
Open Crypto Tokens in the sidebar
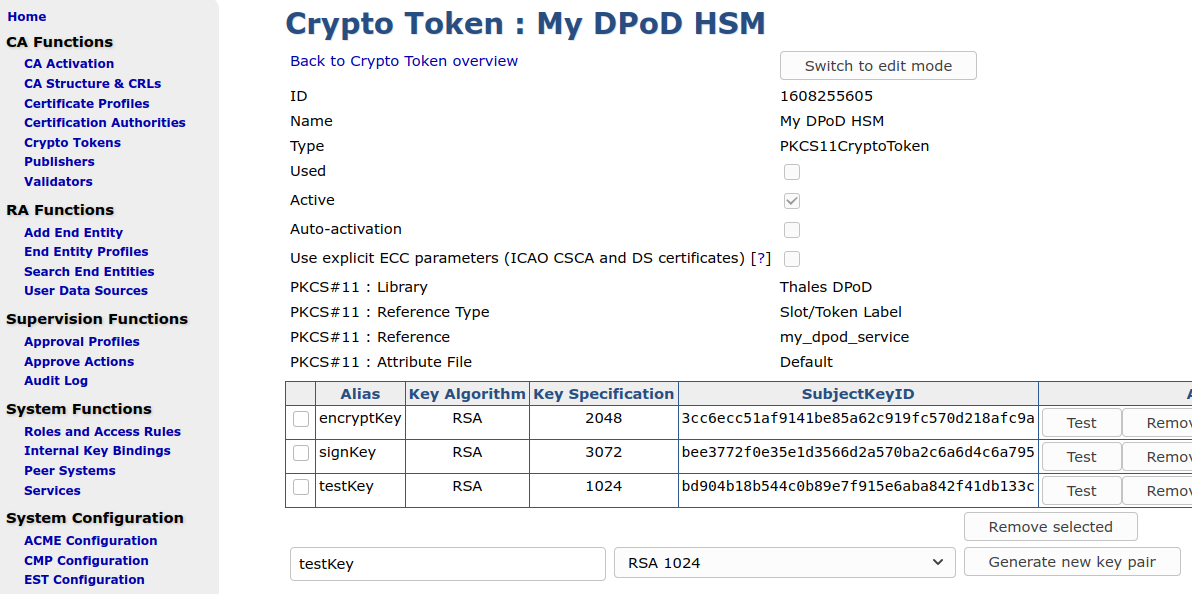tap(72, 143)
